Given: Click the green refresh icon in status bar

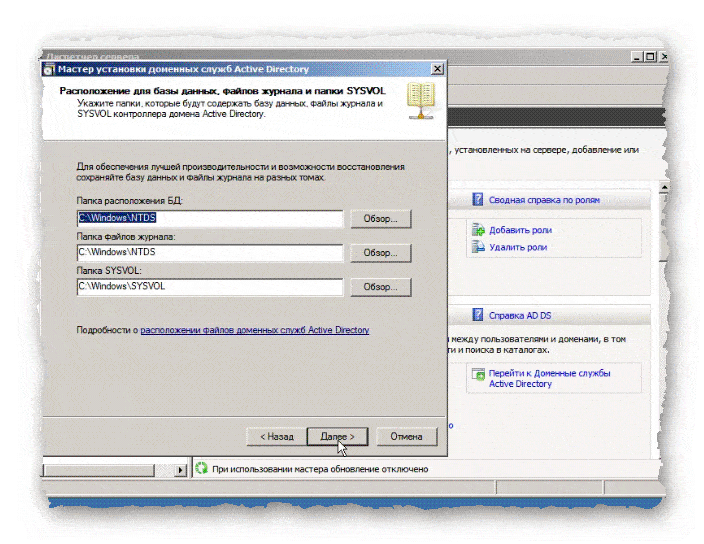Looking at the screenshot, I should coord(202,469).
